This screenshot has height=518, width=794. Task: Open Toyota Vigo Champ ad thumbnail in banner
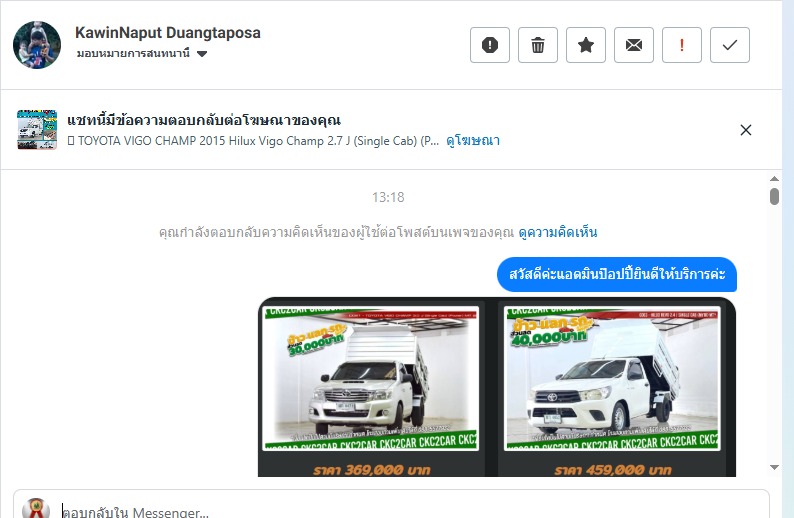(37, 130)
